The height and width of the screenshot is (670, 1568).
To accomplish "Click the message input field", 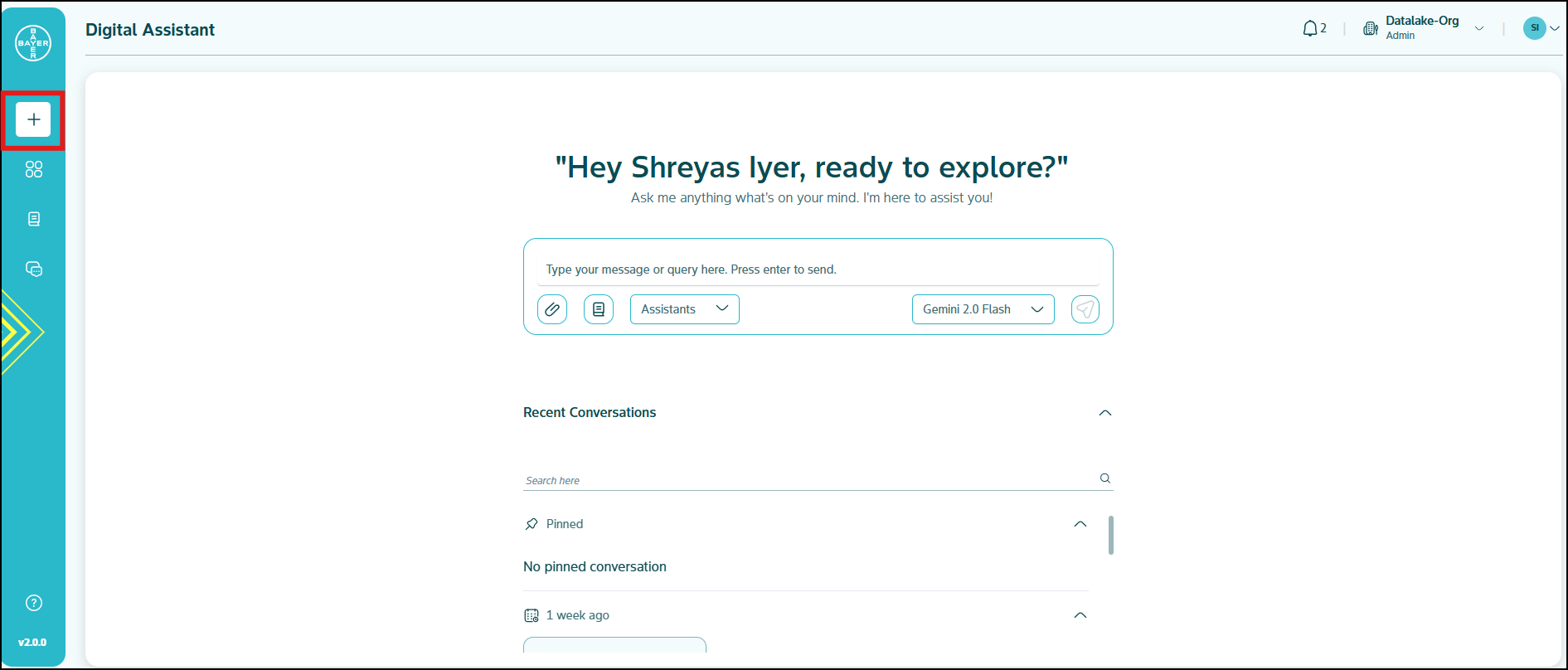I will click(x=818, y=269).
